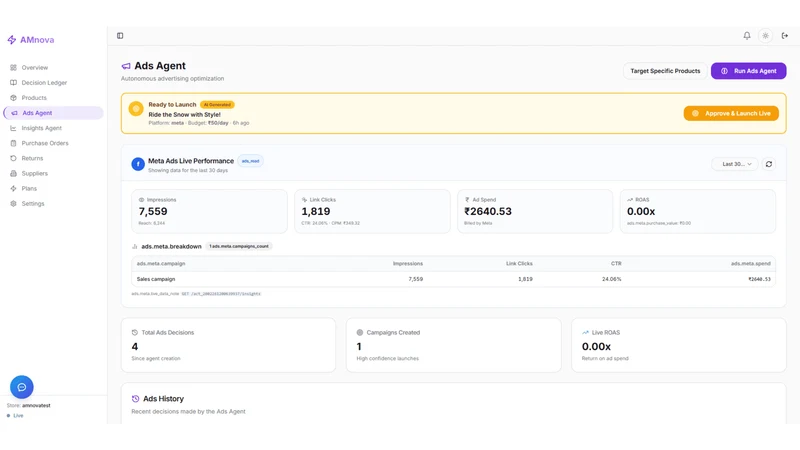Select the Sales campaign row
The height and width of the screenshot is (450, 800).
pos(453,279)
